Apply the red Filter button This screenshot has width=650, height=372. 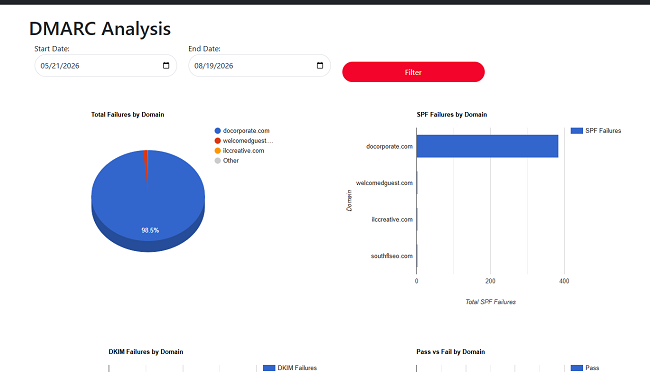pos(413,72)
